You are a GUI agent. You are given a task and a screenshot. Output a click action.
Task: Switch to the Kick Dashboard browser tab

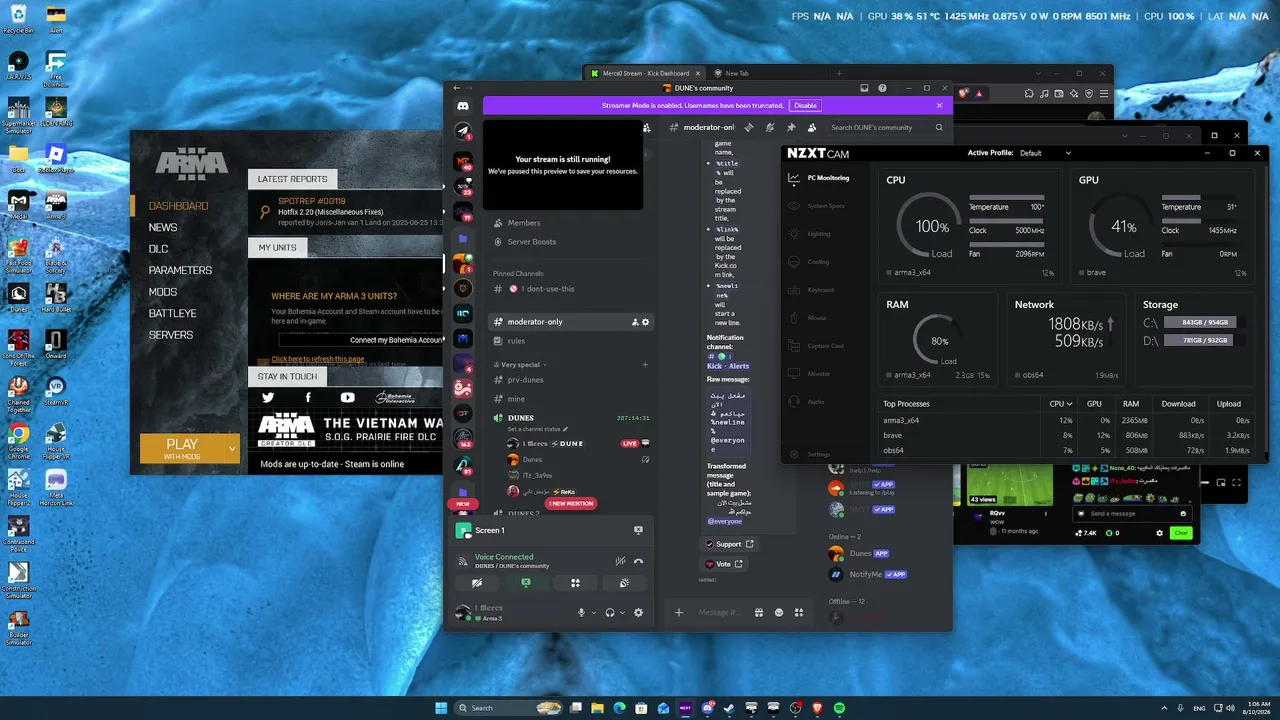(x=645, y=73)
